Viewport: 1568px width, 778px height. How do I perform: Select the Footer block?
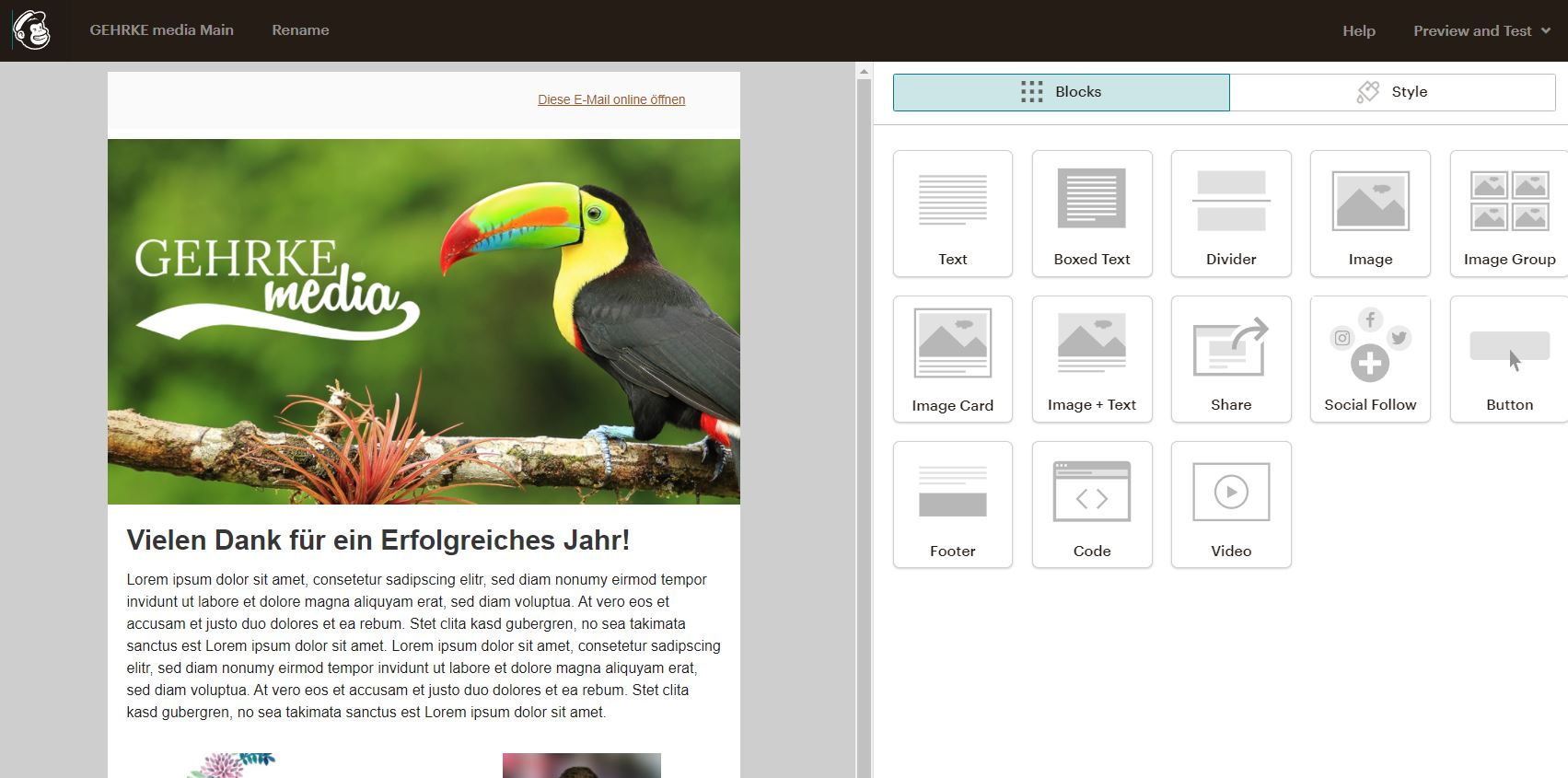[x=953, y=505]
